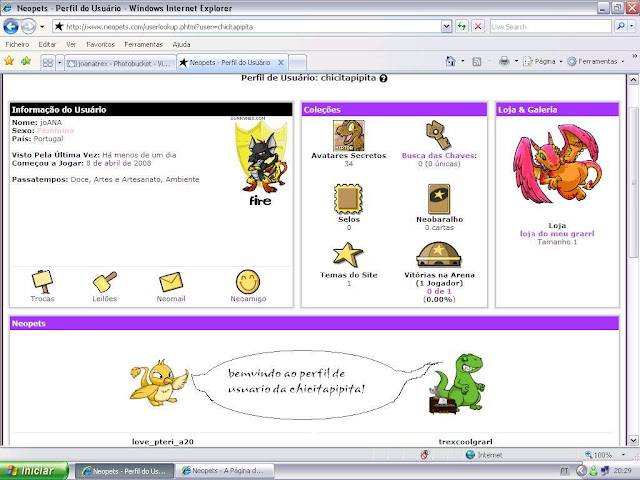Click the address bar URL field
This screenshot has width=640, height=480.
[247, 27]
